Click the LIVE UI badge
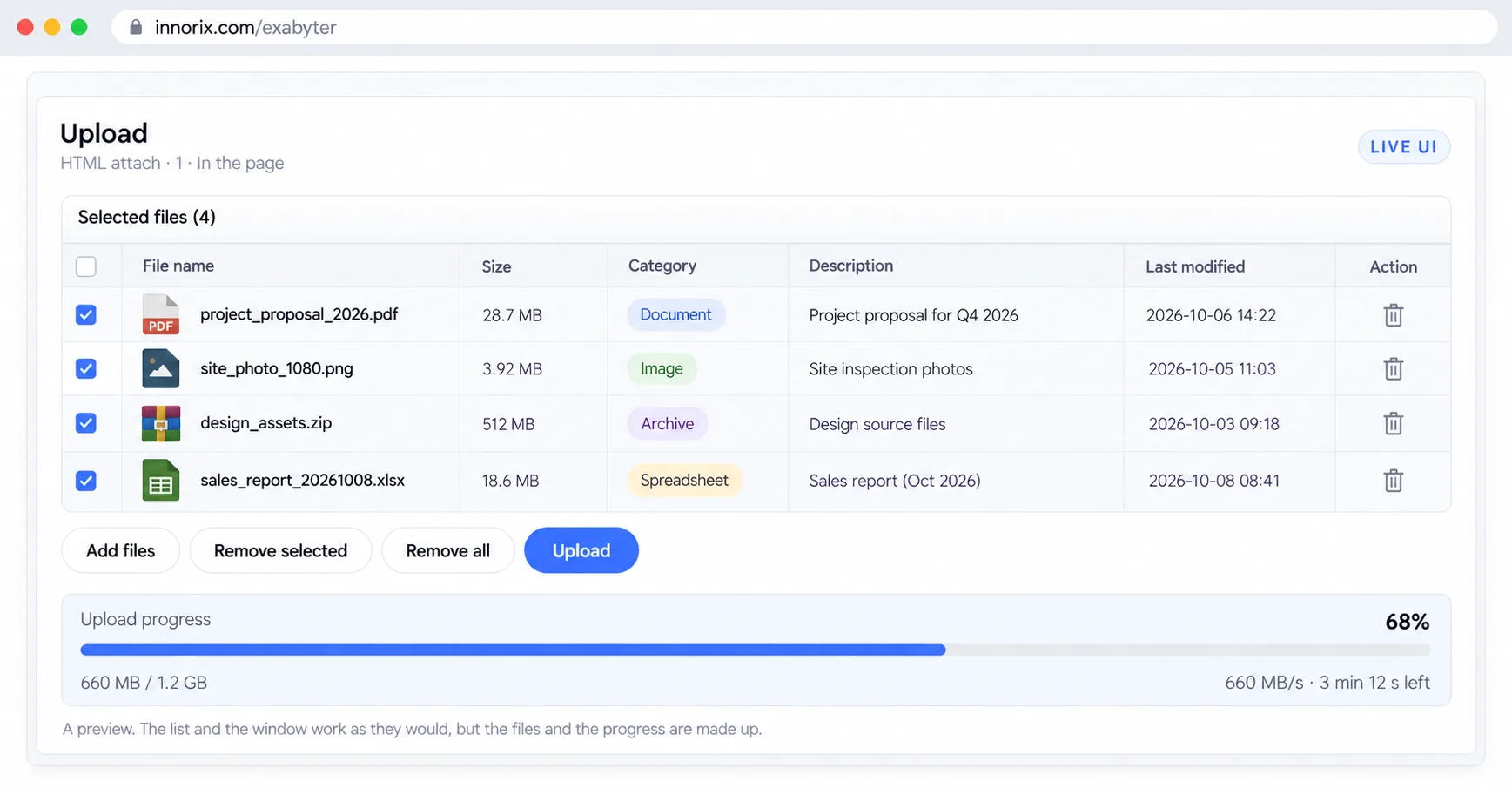Screen dimensions: 1512x788 tap(1403, 147)
